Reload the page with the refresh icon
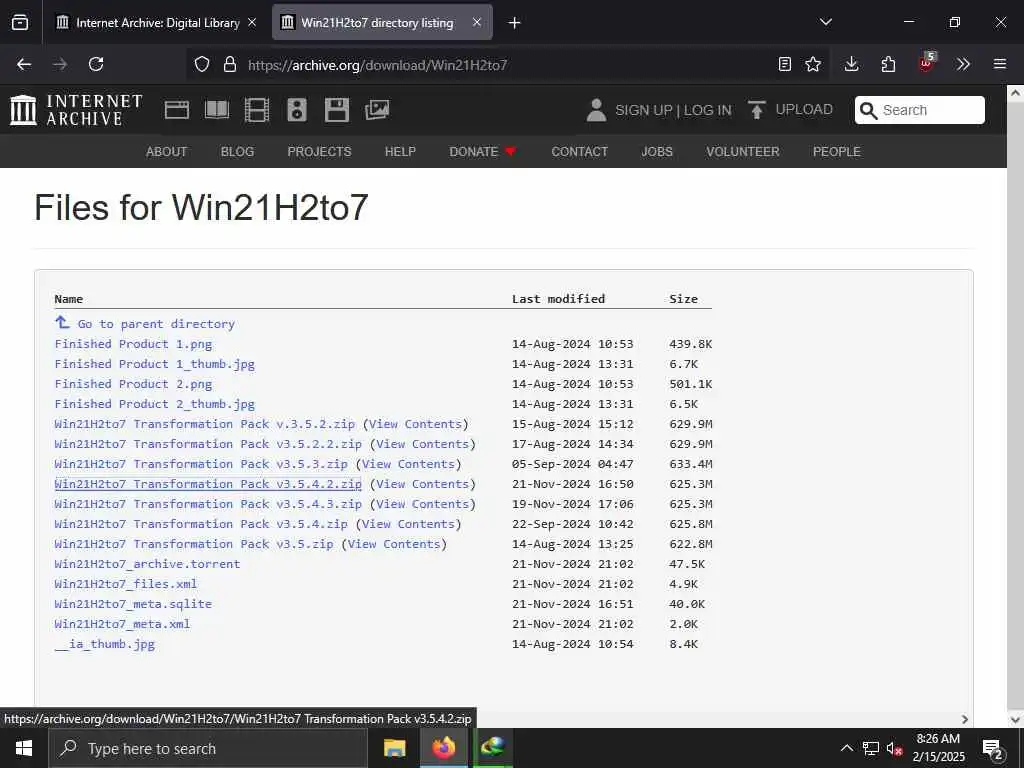 point(96,64)
